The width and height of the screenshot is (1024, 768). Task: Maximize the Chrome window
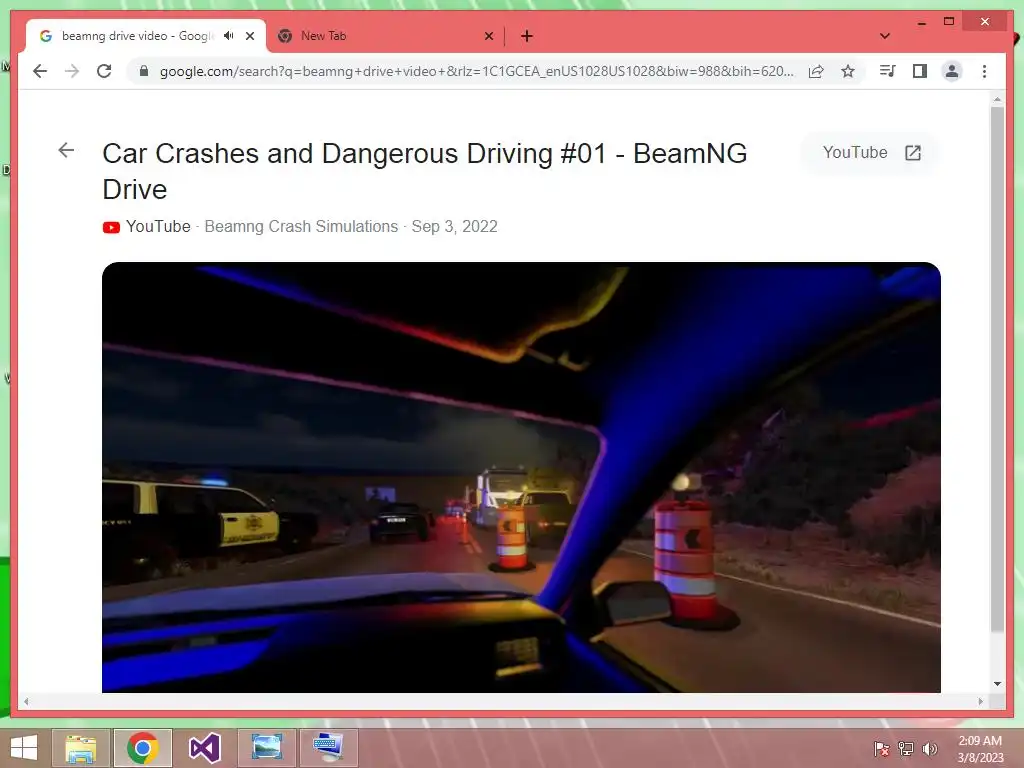coord(949,22)
